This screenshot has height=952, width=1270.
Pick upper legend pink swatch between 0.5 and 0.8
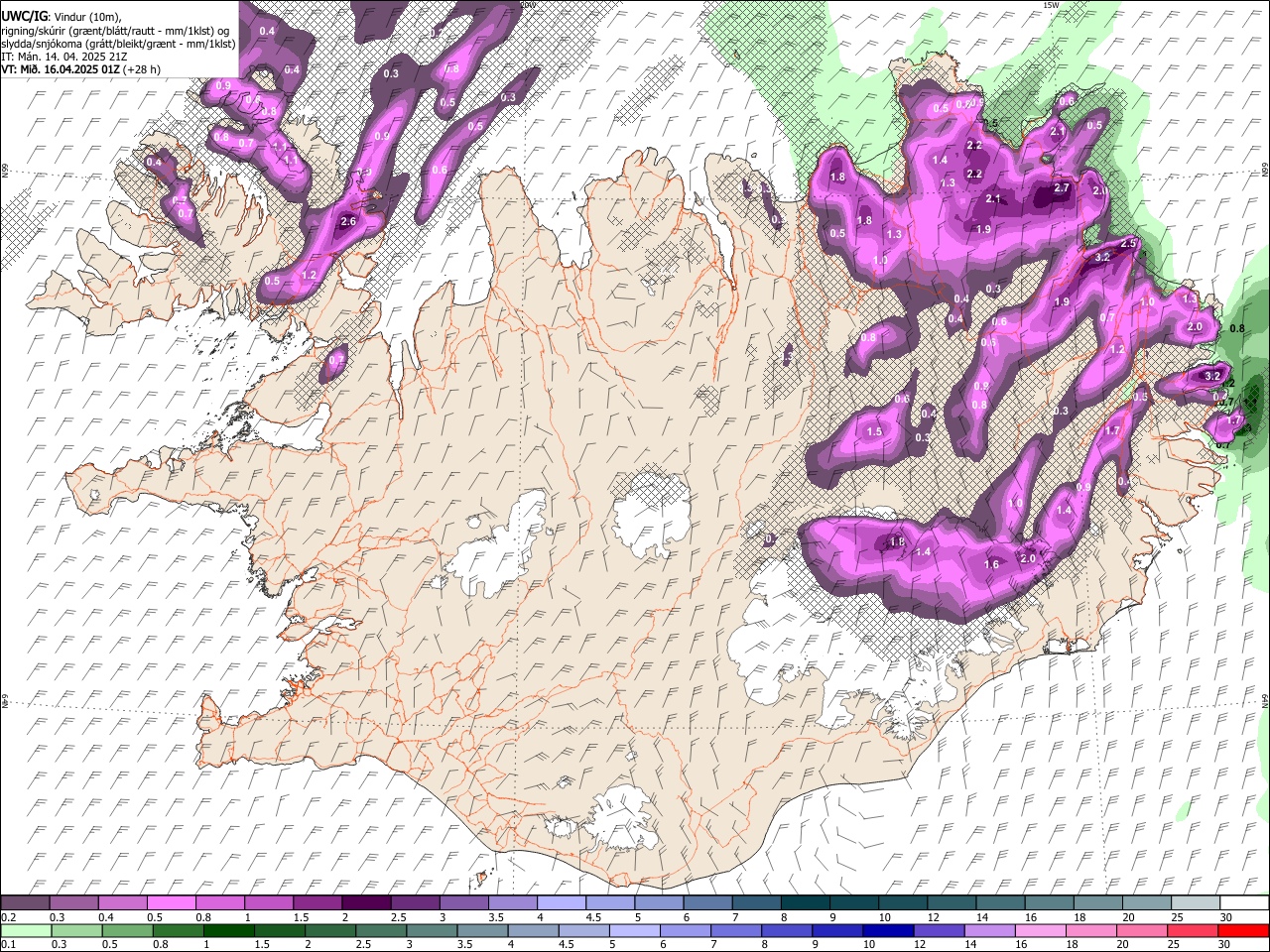coord(171,902)
